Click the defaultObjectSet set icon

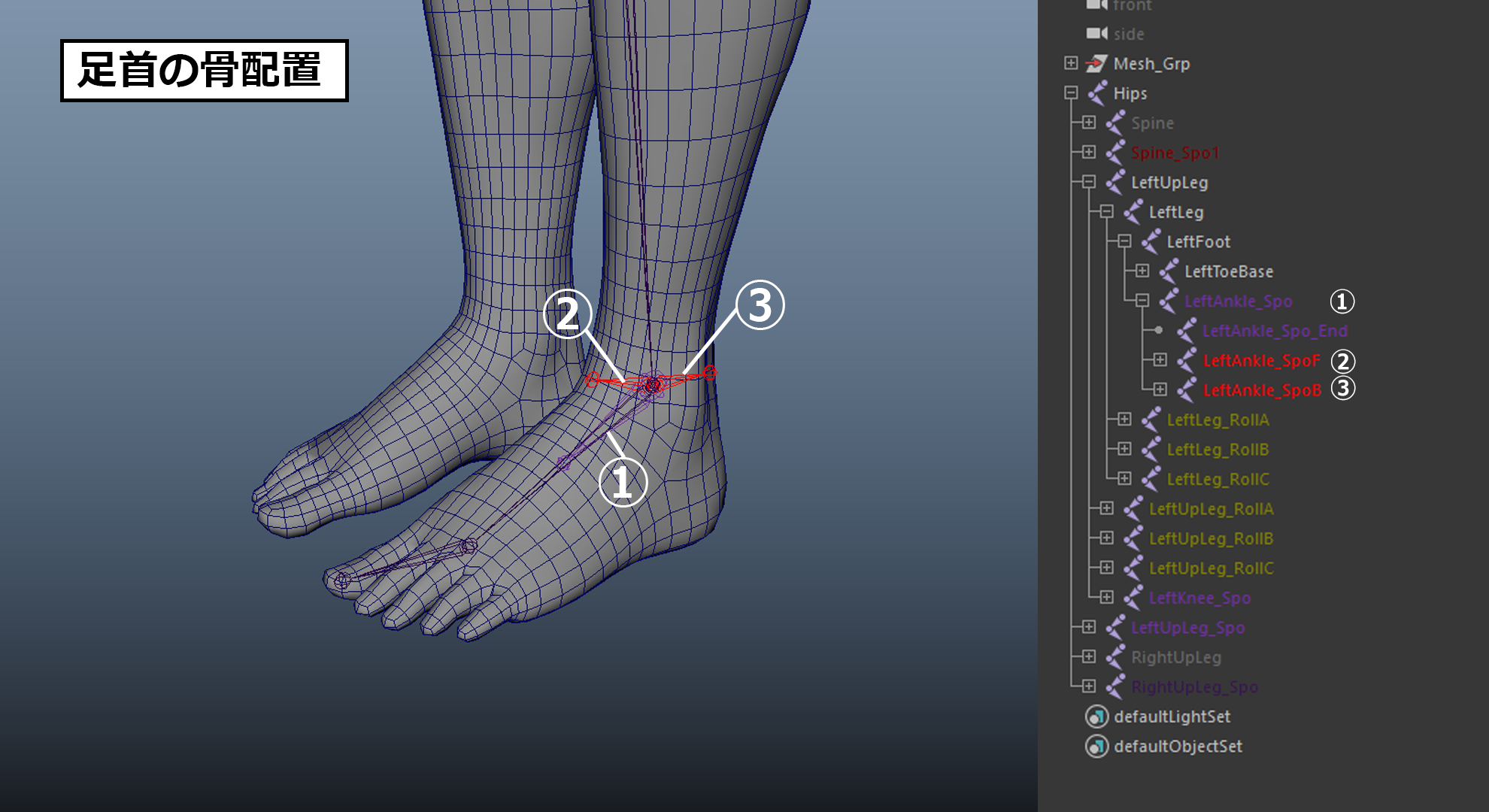1096,747
